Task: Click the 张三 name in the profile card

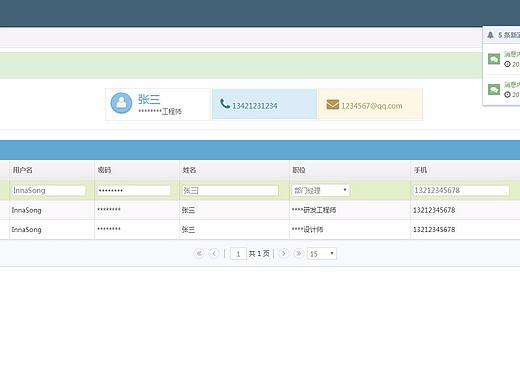Action: click(149, 99)
